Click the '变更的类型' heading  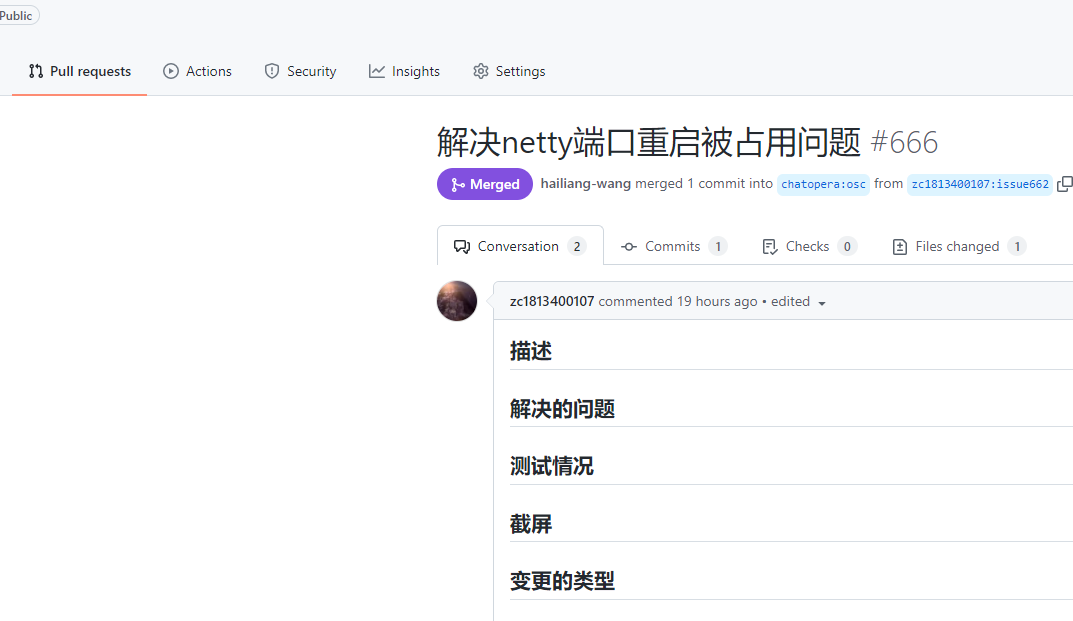562,581
